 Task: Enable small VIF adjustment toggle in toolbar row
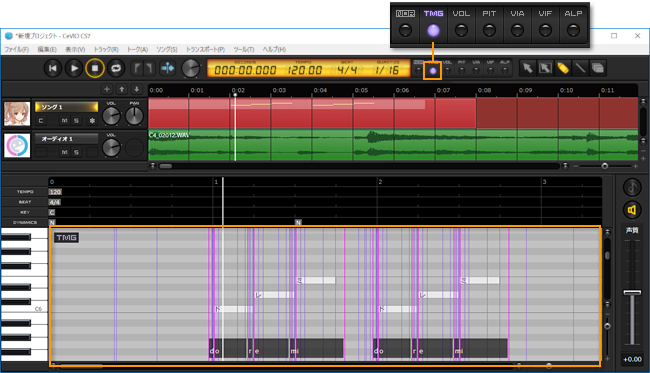(490, 70)
